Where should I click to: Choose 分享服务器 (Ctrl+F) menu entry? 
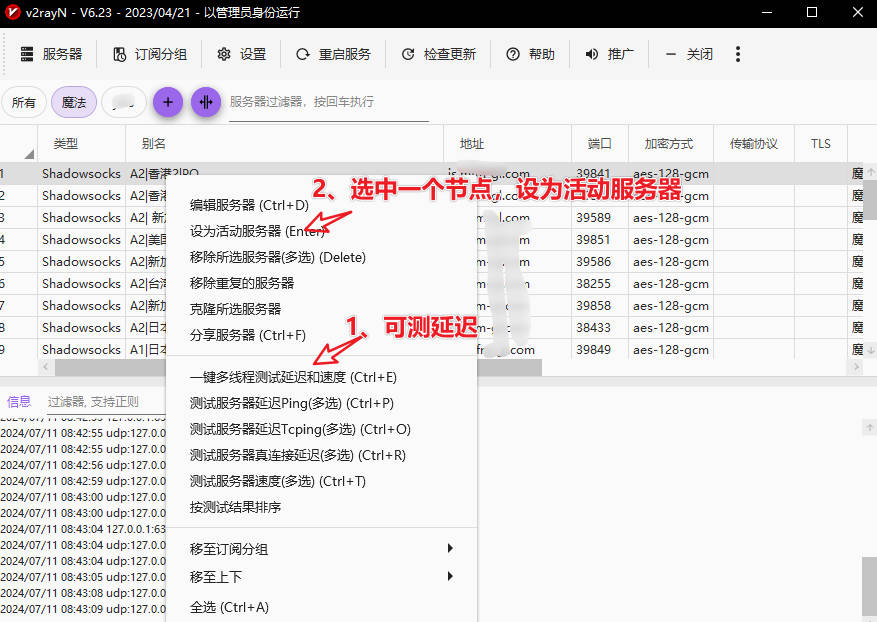[322, 335]
